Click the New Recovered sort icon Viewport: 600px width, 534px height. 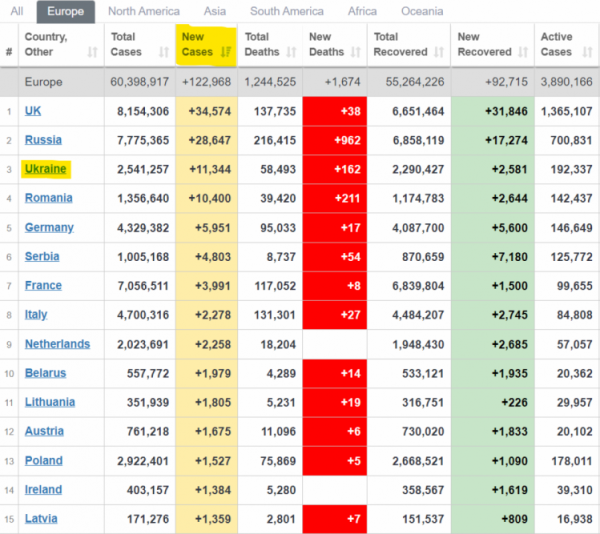pos(523,52)
